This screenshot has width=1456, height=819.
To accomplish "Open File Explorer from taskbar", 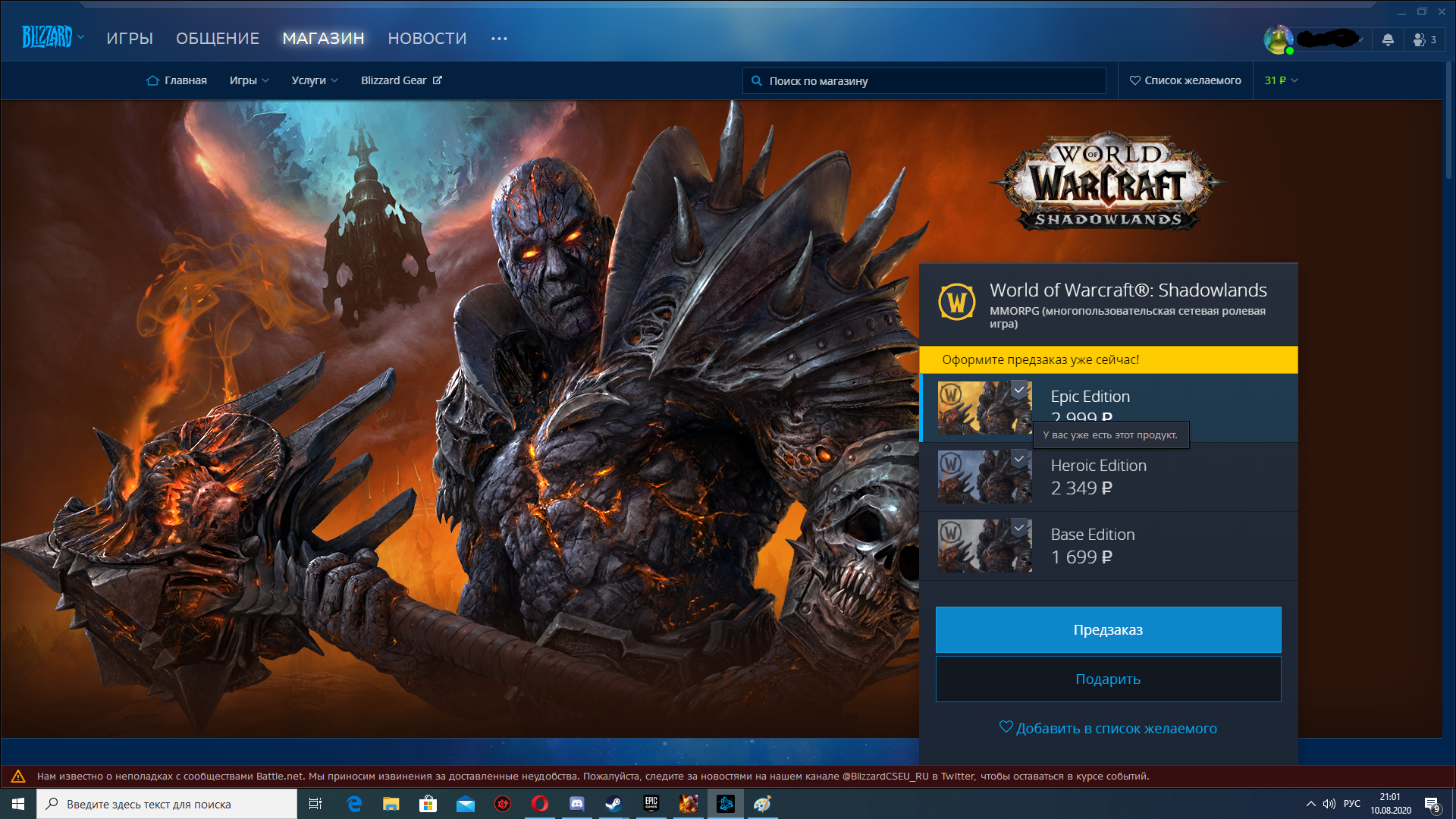I will (x=391, y=804).
